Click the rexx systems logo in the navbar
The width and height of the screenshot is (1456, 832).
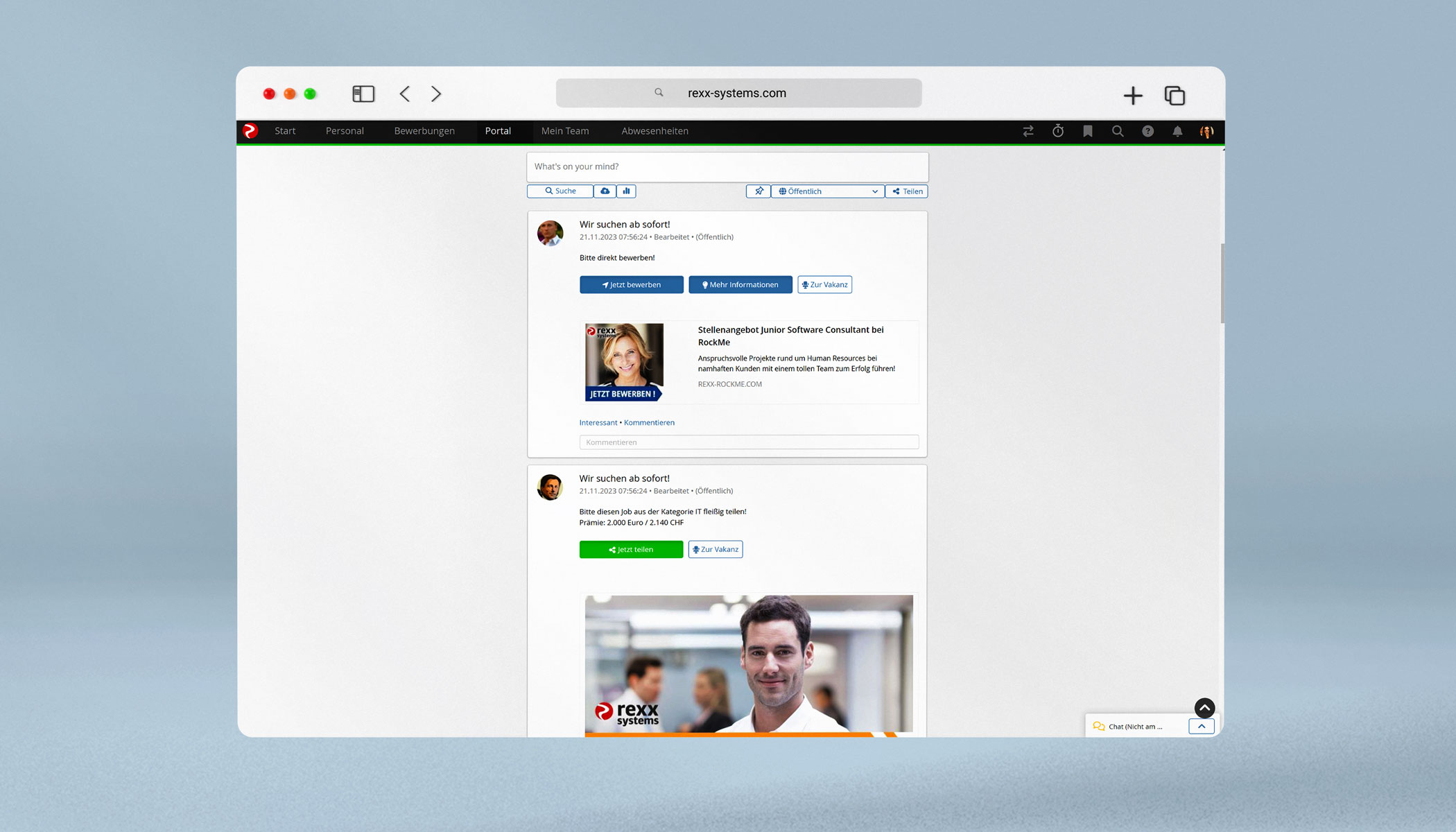(x=251, y=131)
